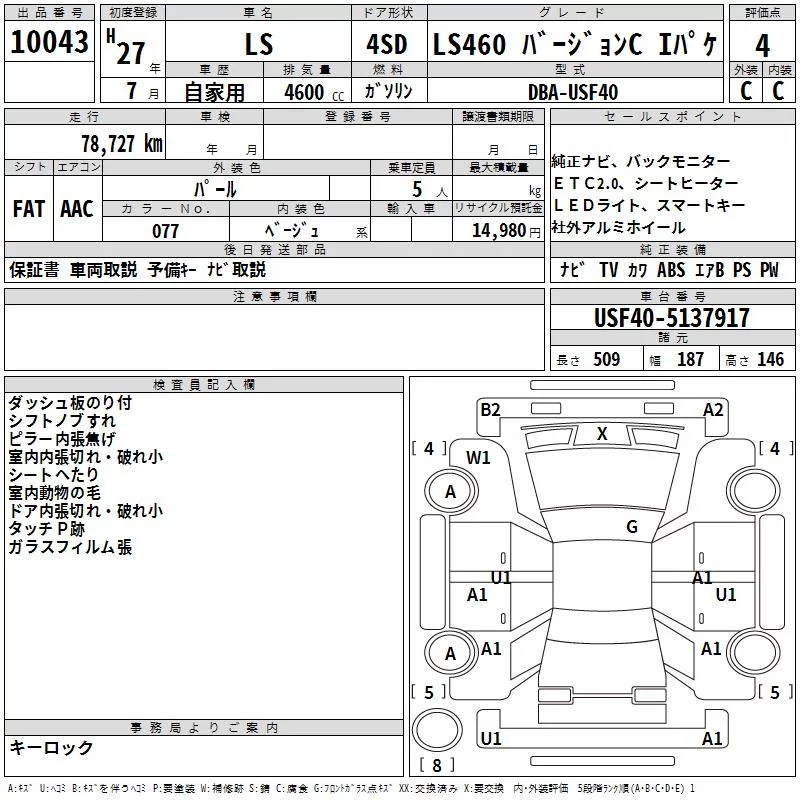The width and height of the screenshot is (800, 800).
Task: Click 検査員記入欄 header
Action: (204, 385)
